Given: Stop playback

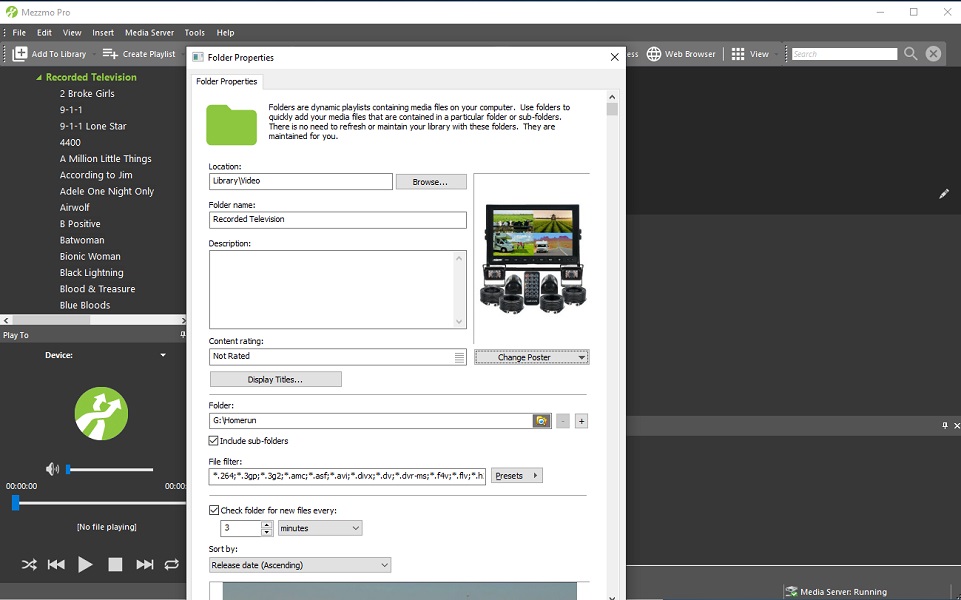Looking at the screenshot, I should coord(115,564).
